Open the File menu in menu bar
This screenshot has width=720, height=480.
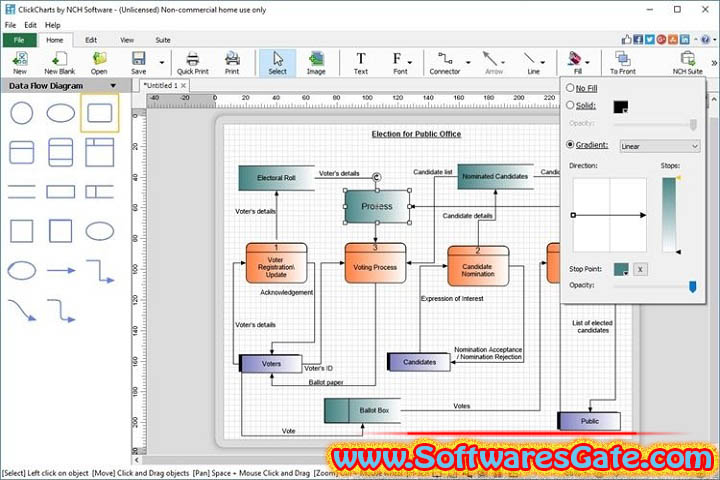(10, 25)
